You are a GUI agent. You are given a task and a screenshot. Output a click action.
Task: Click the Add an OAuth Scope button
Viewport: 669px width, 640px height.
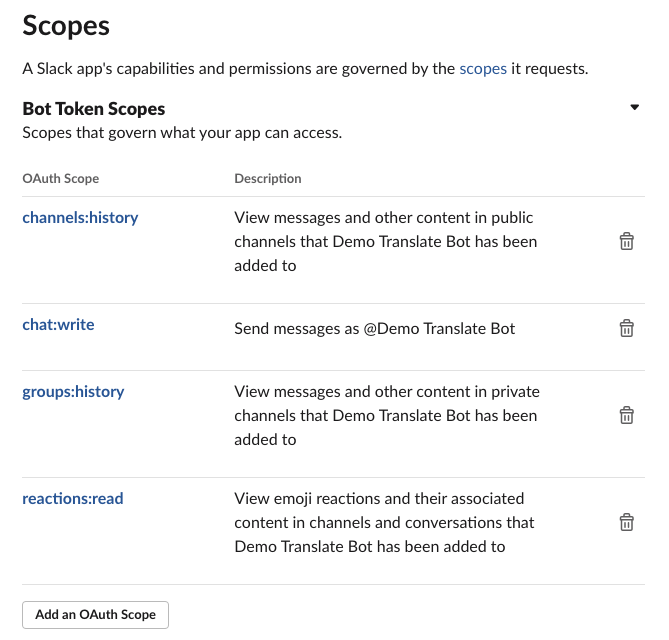click(x=96, y=615)
